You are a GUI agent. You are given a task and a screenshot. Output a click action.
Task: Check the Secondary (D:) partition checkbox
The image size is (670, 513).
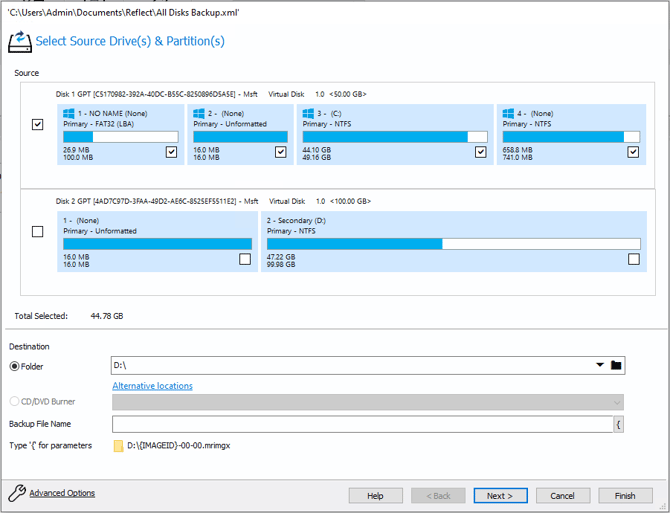(x=633, y=260)
